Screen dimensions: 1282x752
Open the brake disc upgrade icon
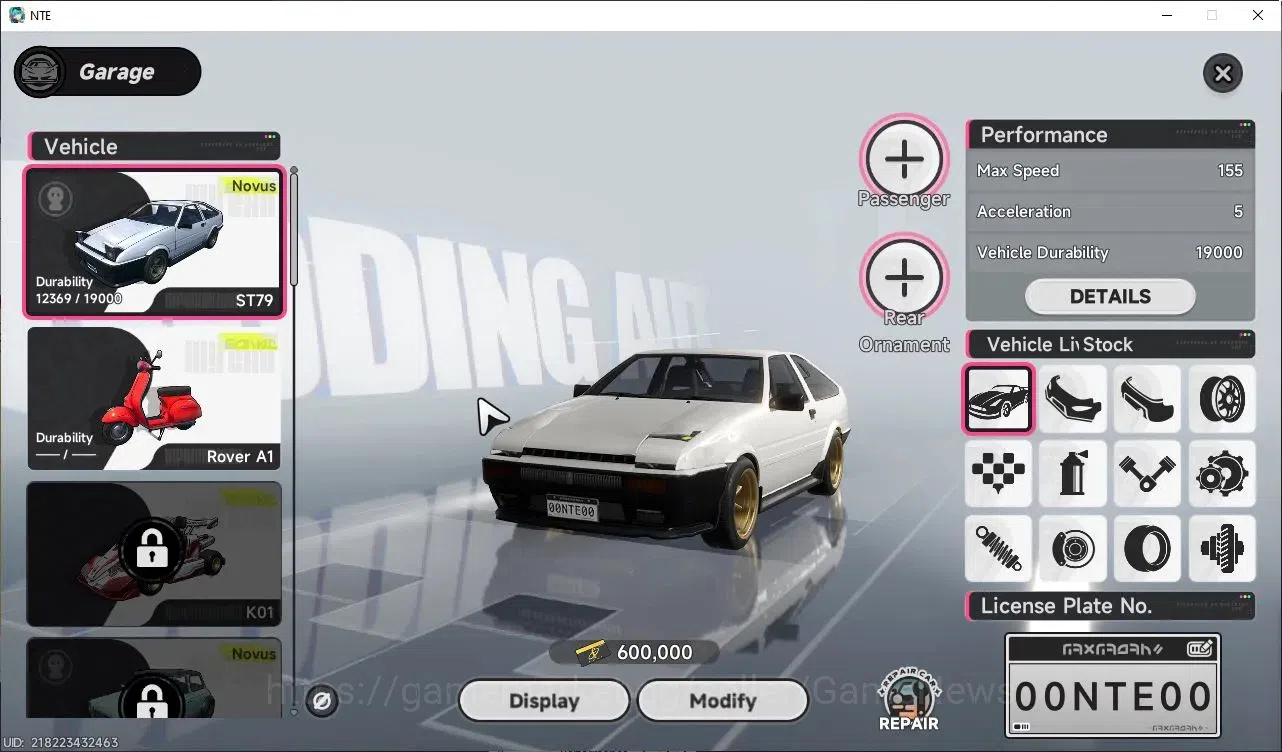click(x=1073, y=548)
